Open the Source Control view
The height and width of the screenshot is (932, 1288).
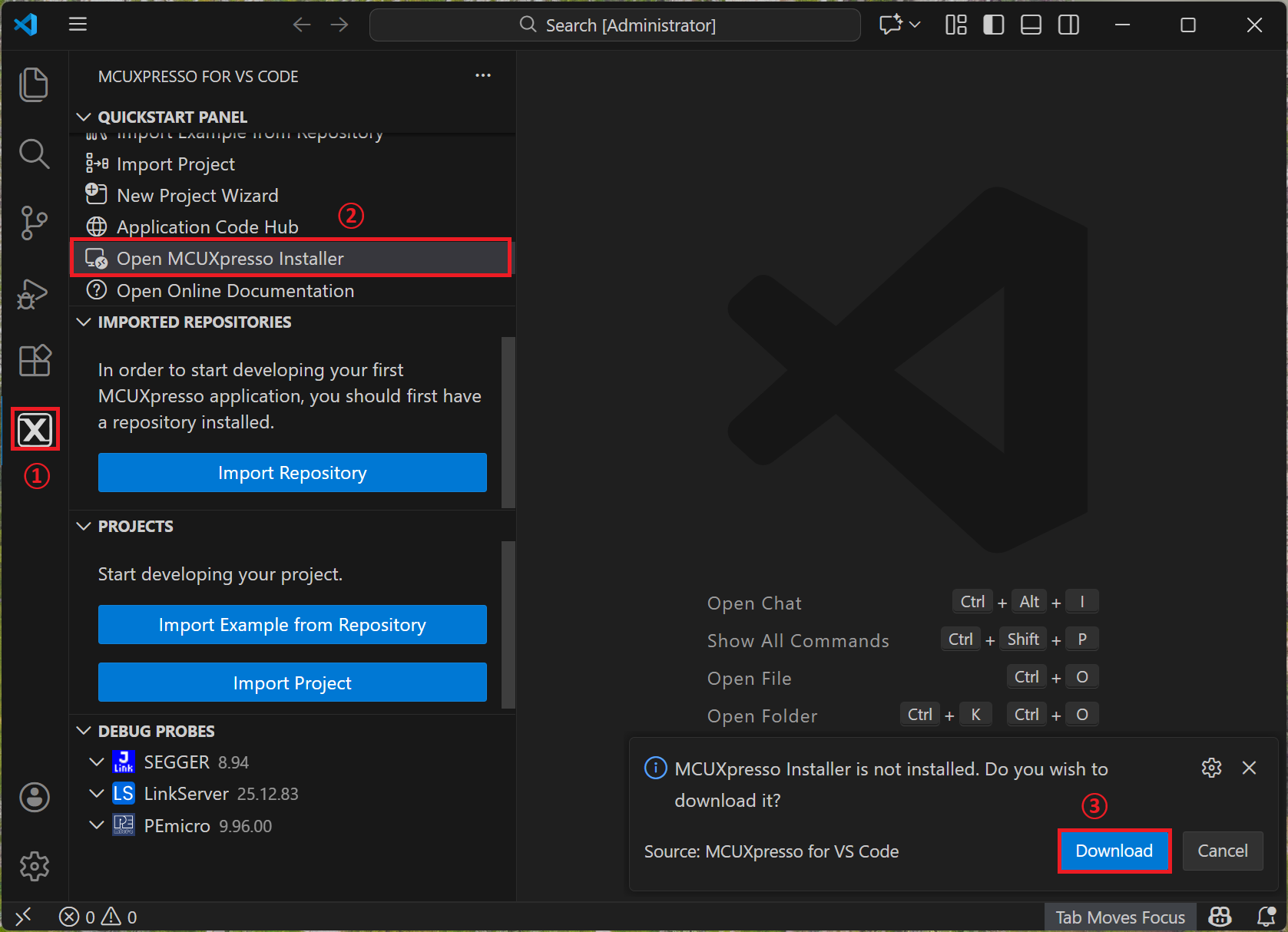[x=34, y=223]
